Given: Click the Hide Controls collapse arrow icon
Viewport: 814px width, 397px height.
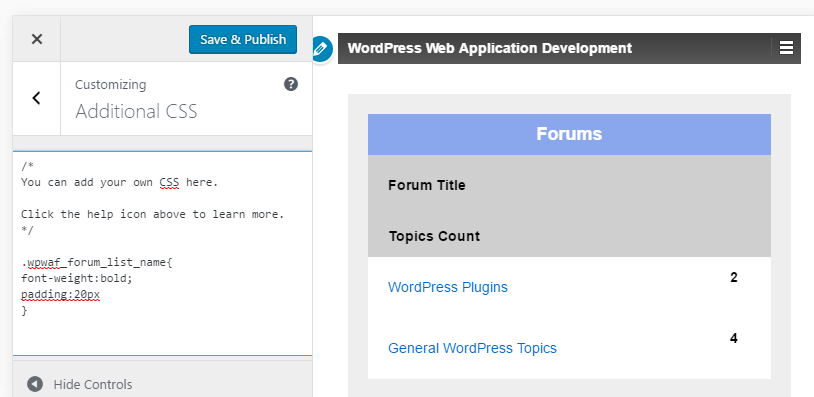Looking at the screenshot, I should coord(35,384).
